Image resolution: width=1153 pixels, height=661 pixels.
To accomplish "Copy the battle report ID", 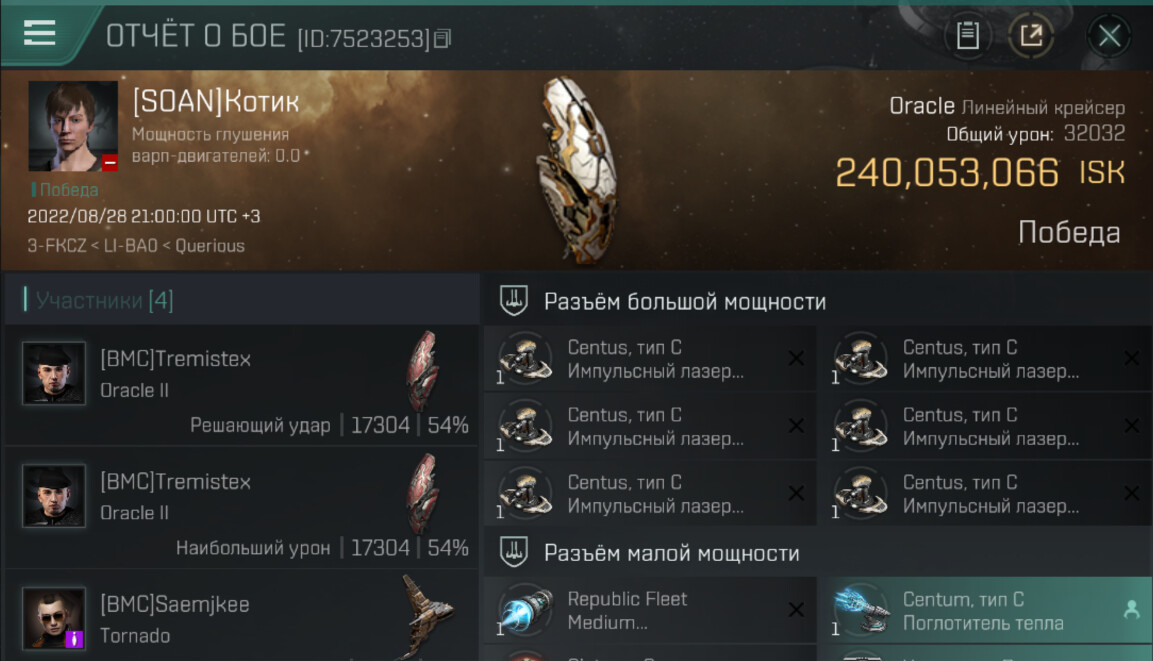I will [443, 38].
